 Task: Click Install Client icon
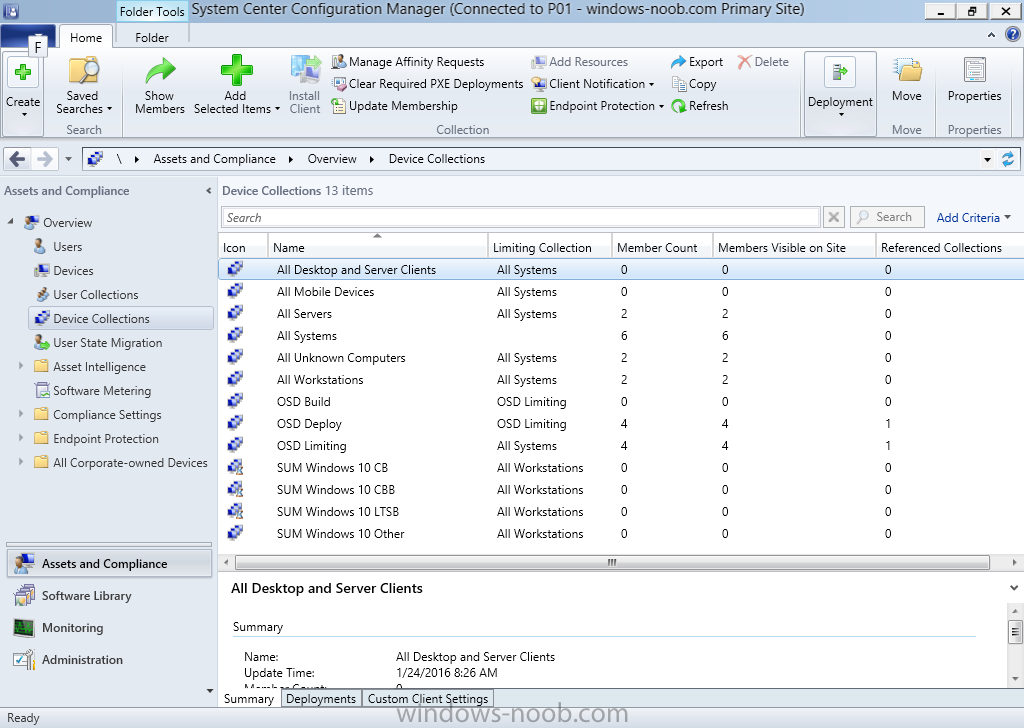(305, 70)
